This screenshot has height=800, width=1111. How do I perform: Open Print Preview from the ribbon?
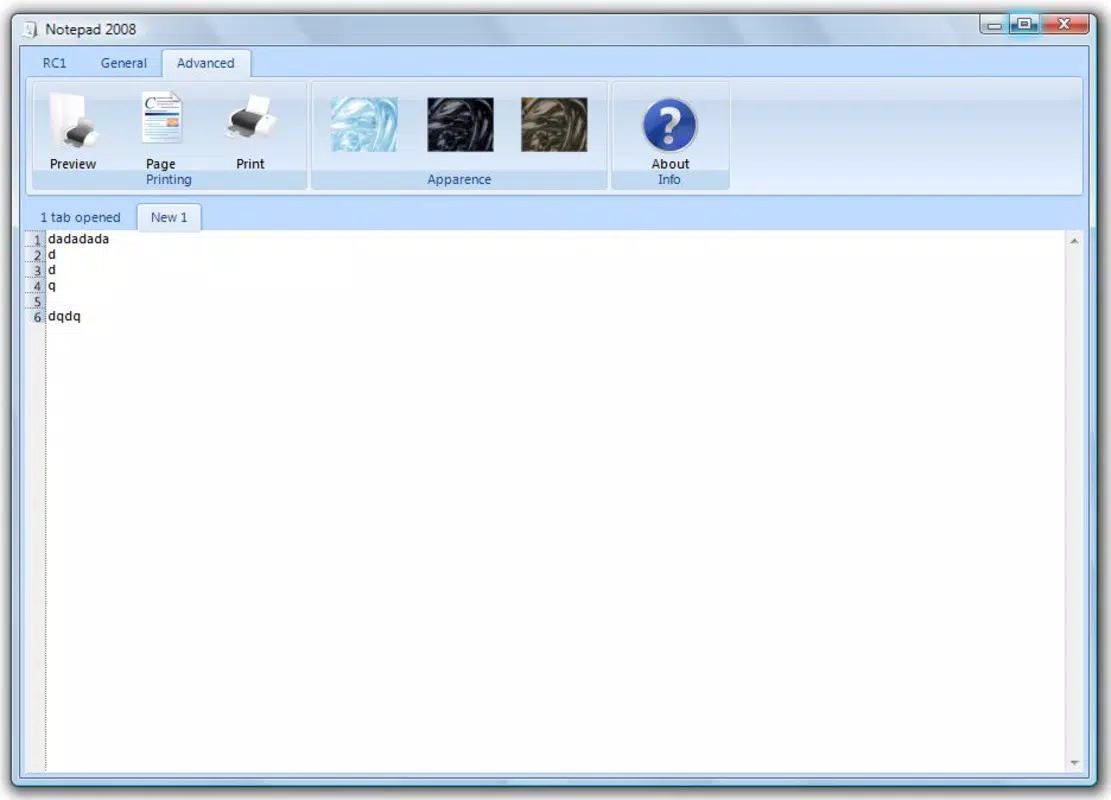point(73,131)
